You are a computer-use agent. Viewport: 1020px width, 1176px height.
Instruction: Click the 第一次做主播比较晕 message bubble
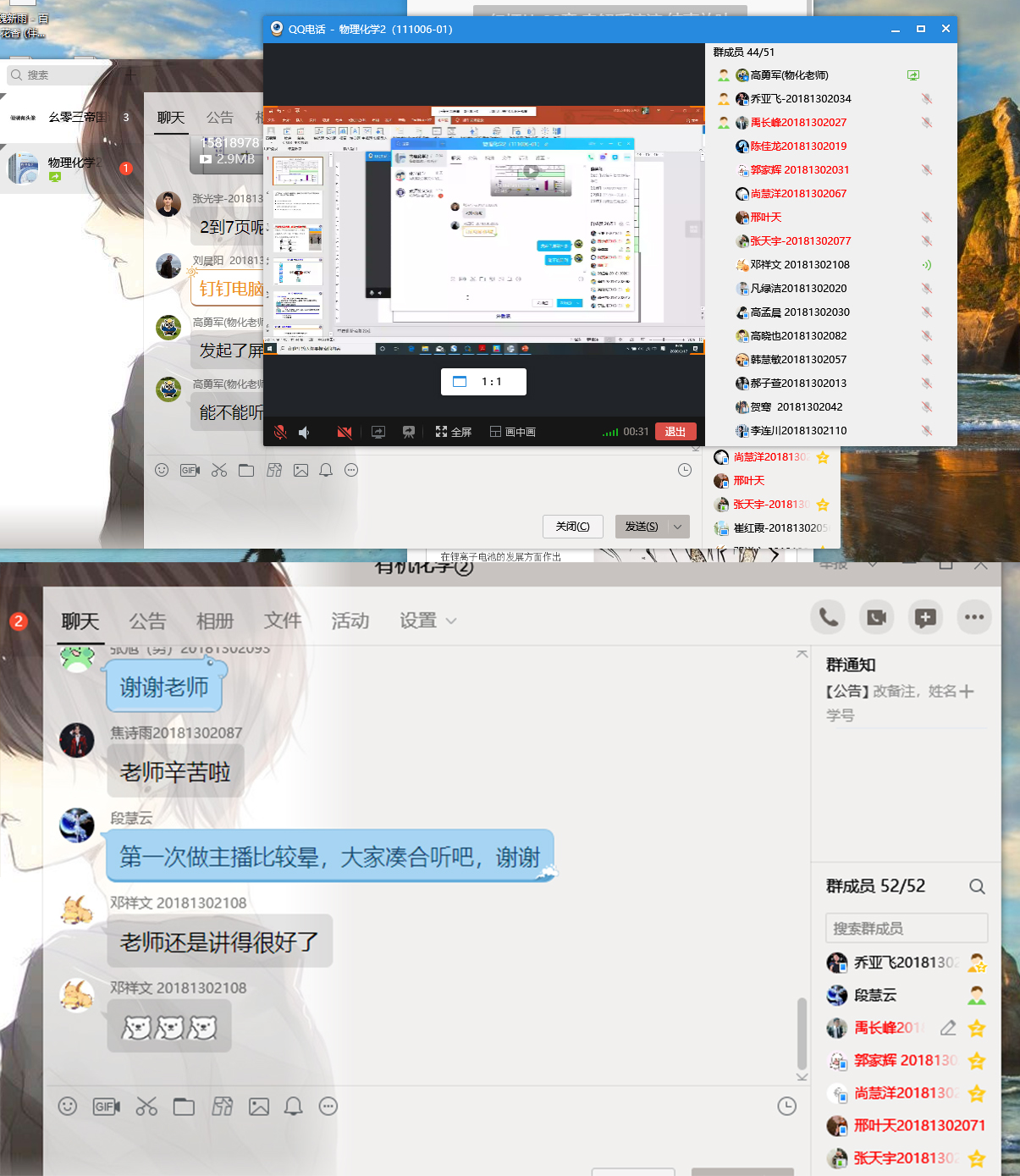click(x=330, y=857)
